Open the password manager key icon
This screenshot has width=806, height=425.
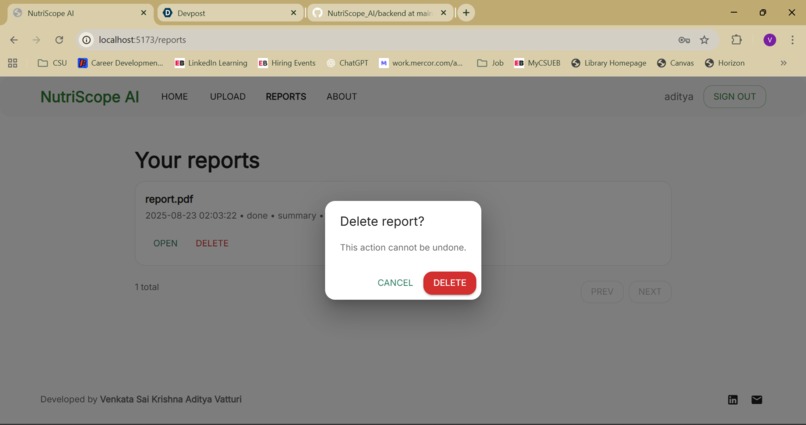[x=684, y=40]
